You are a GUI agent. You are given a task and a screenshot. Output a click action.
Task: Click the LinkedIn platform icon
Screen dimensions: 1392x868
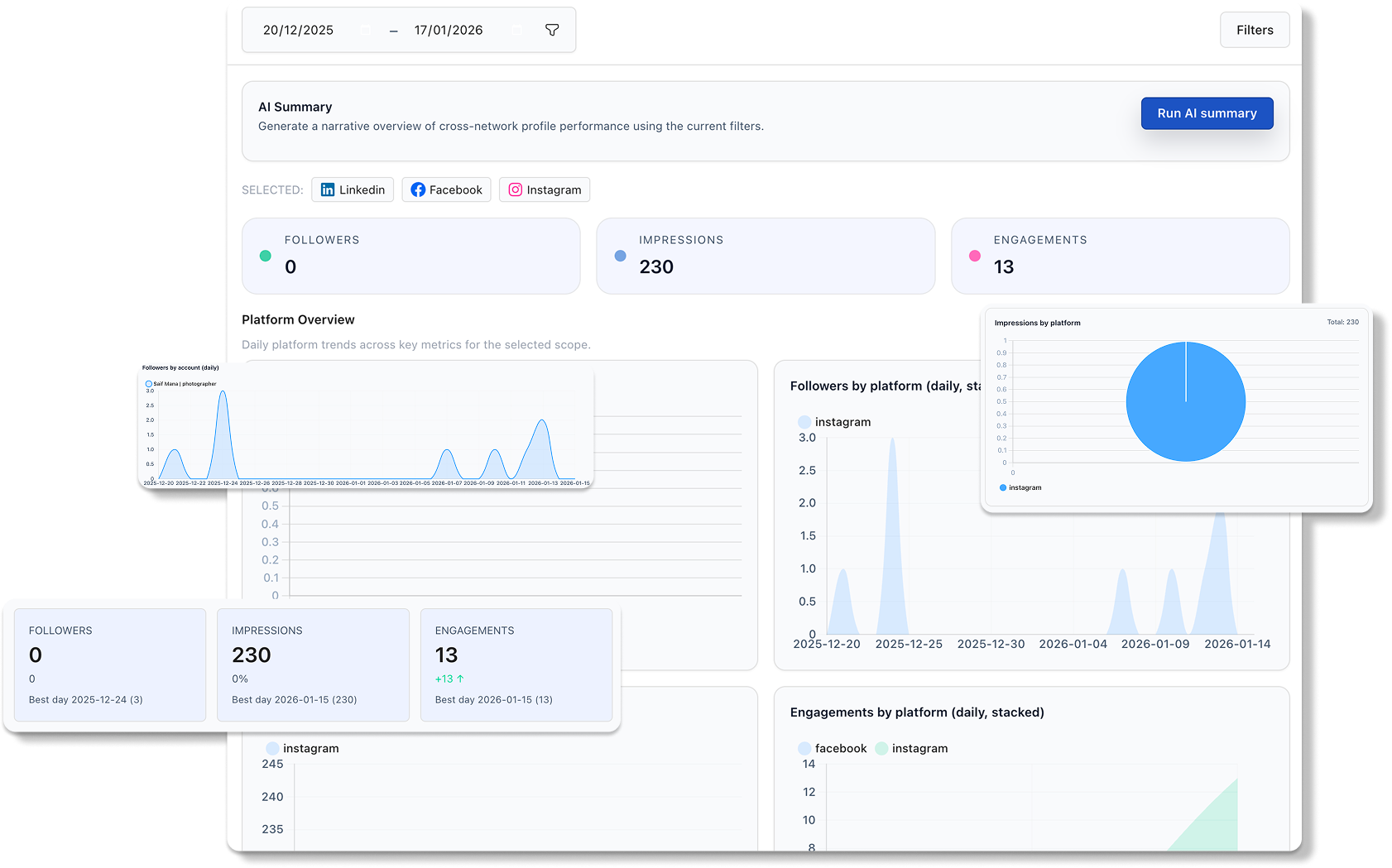[x=328, y=189]
